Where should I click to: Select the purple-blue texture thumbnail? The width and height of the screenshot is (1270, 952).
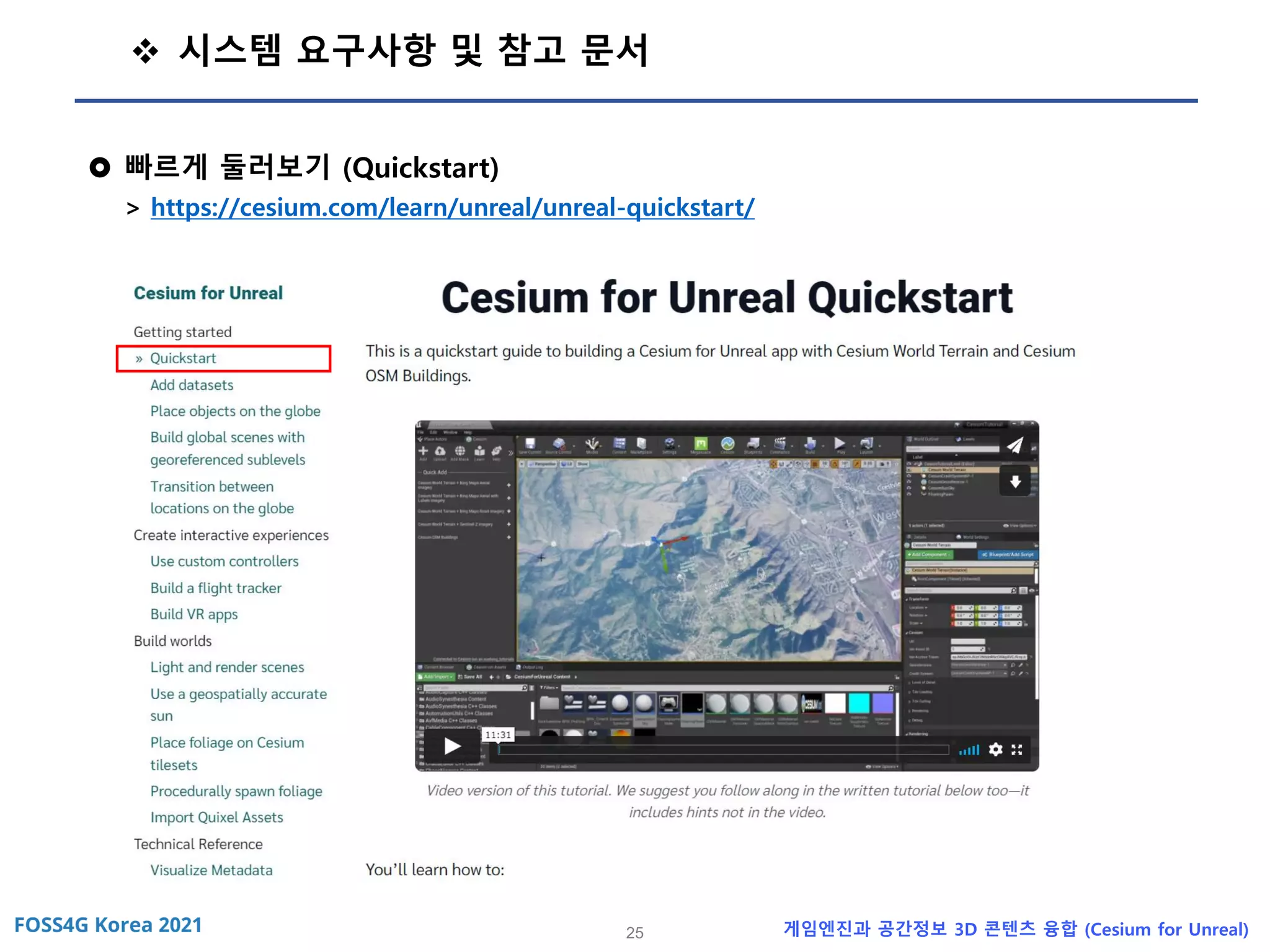[x=882, y=703]
